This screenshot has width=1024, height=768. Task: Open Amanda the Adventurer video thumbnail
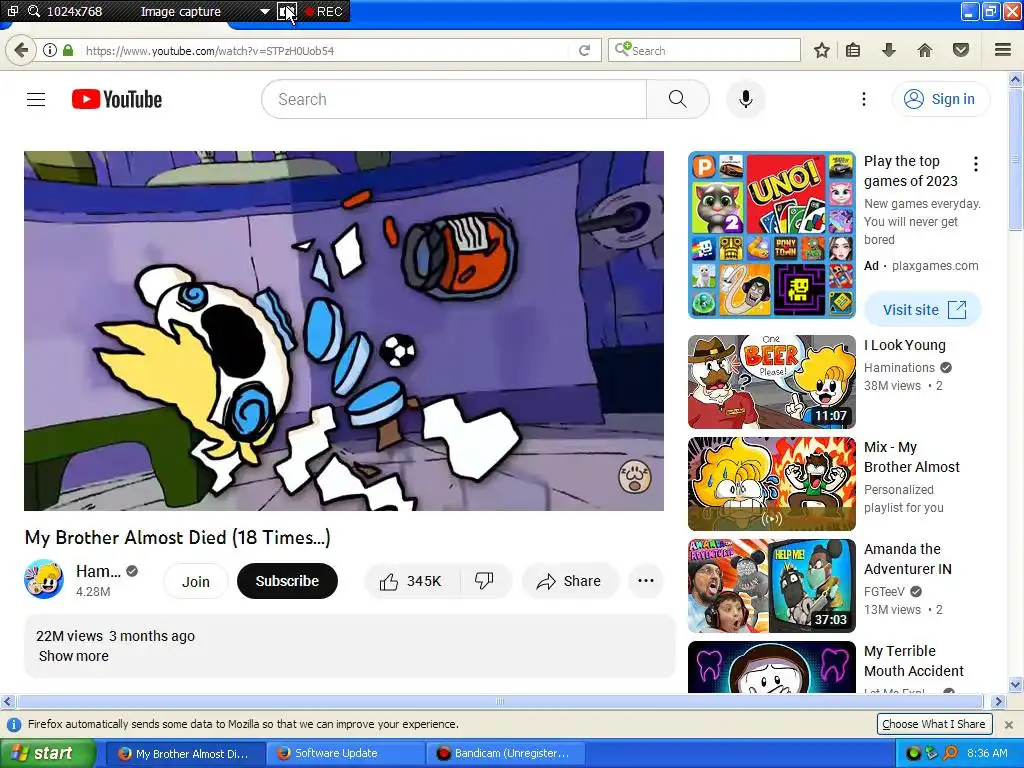tap(772, 586)
